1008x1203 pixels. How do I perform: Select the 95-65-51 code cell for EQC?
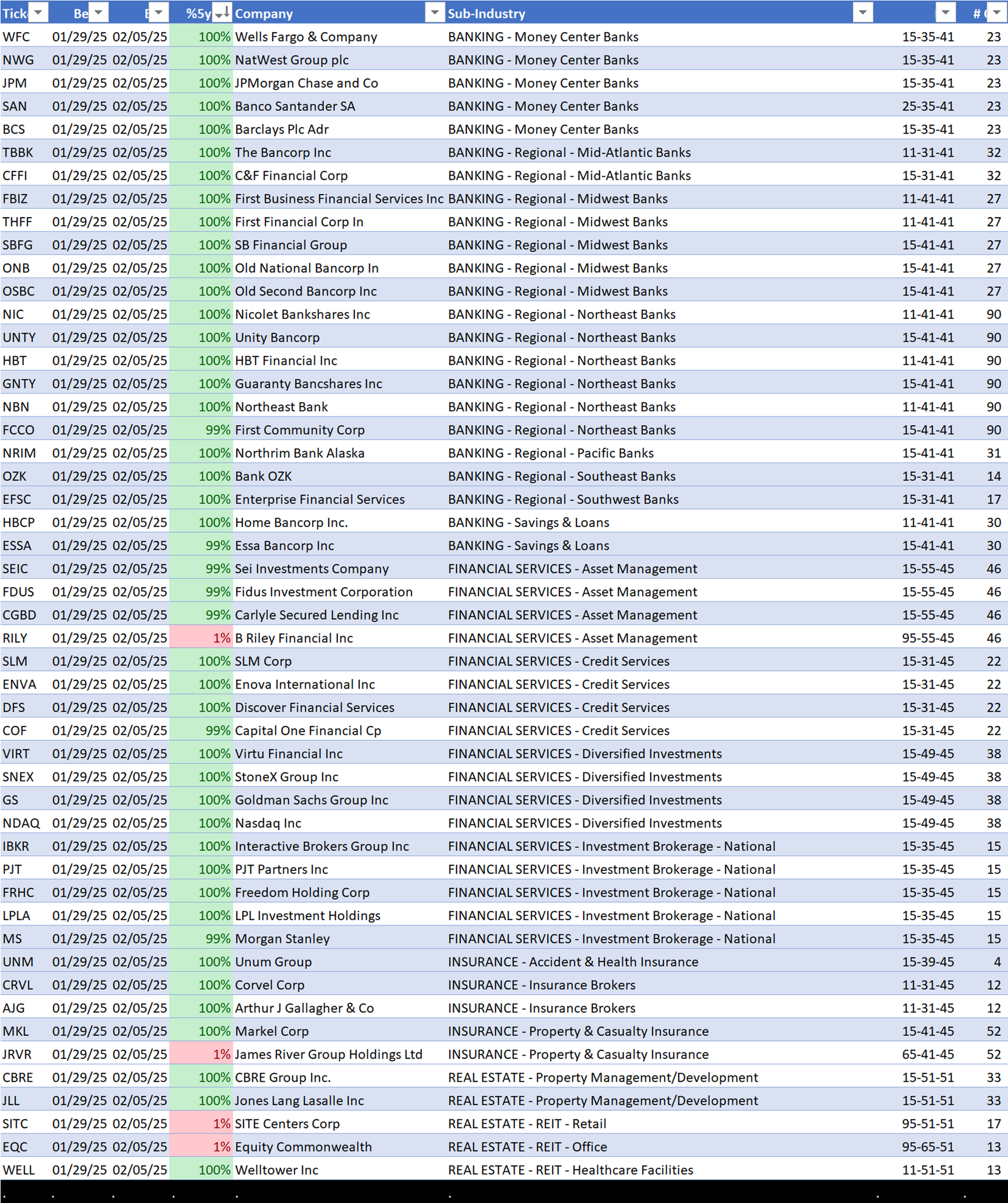(x=928, y=1146)
